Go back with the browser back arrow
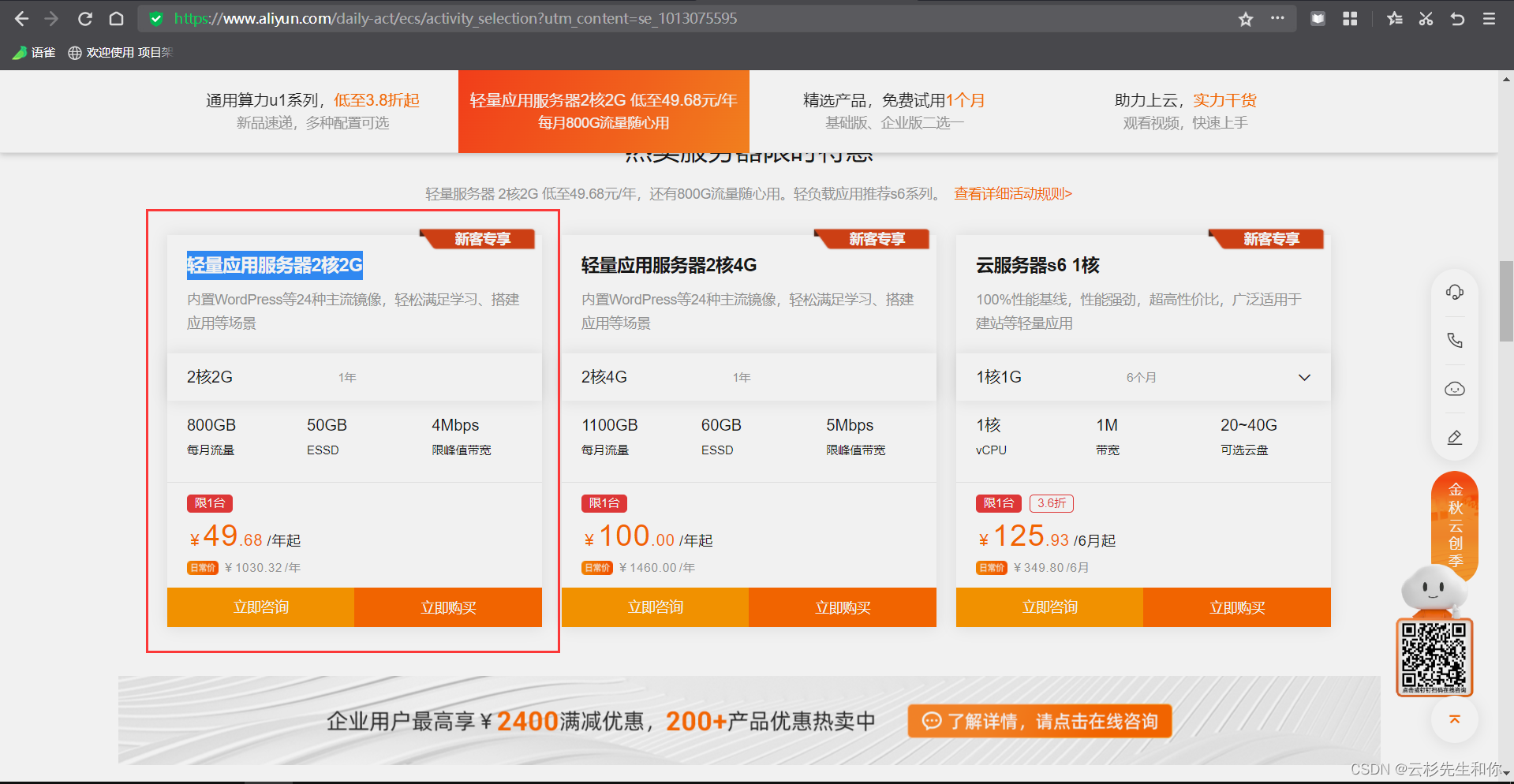Image resolution: width=1514 pixels, height=784 pixels. pyautogui.click(x=21, y=18)
